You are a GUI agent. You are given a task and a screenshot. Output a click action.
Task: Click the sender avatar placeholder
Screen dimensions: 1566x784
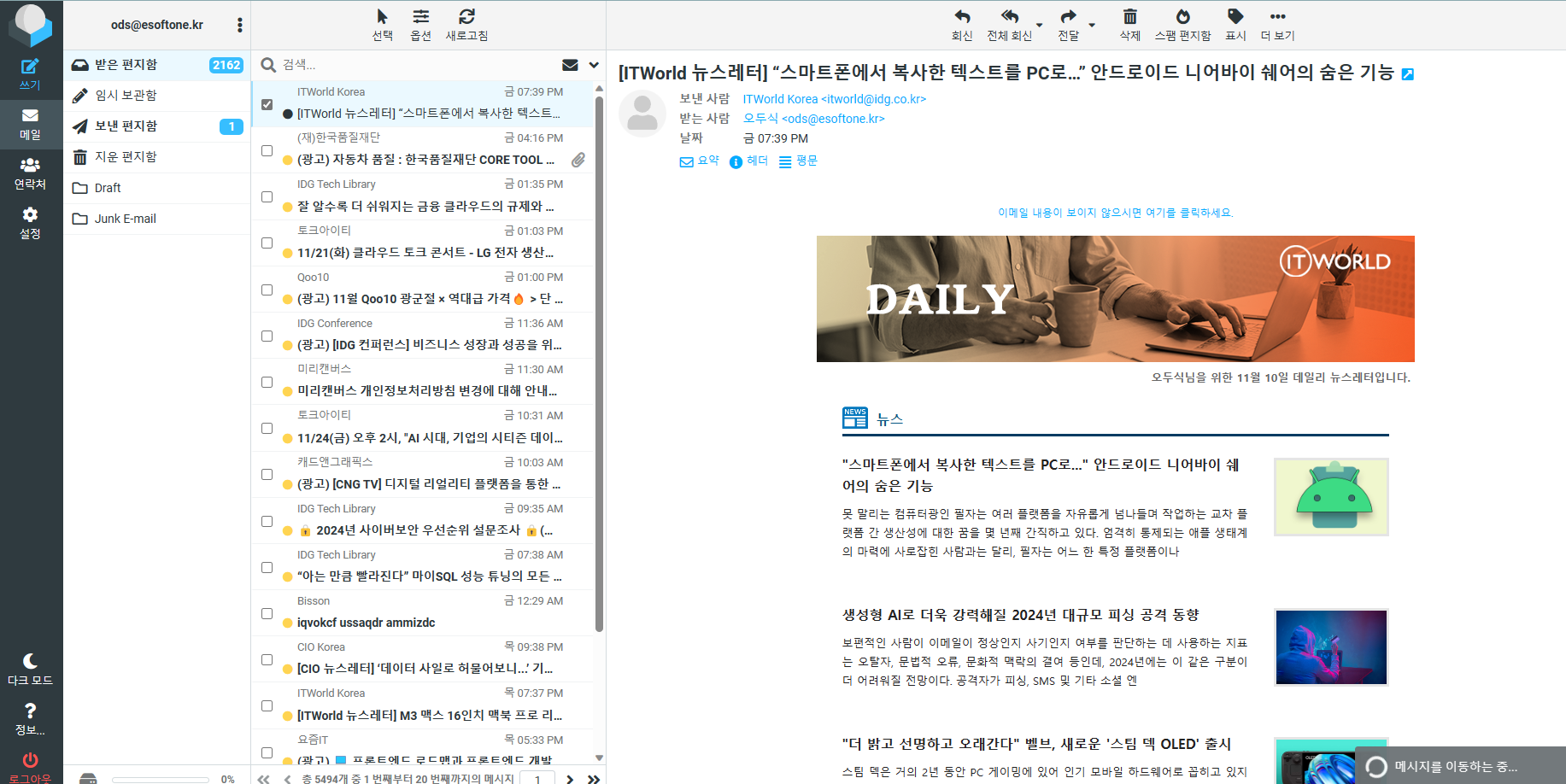[x=642, y=114]
